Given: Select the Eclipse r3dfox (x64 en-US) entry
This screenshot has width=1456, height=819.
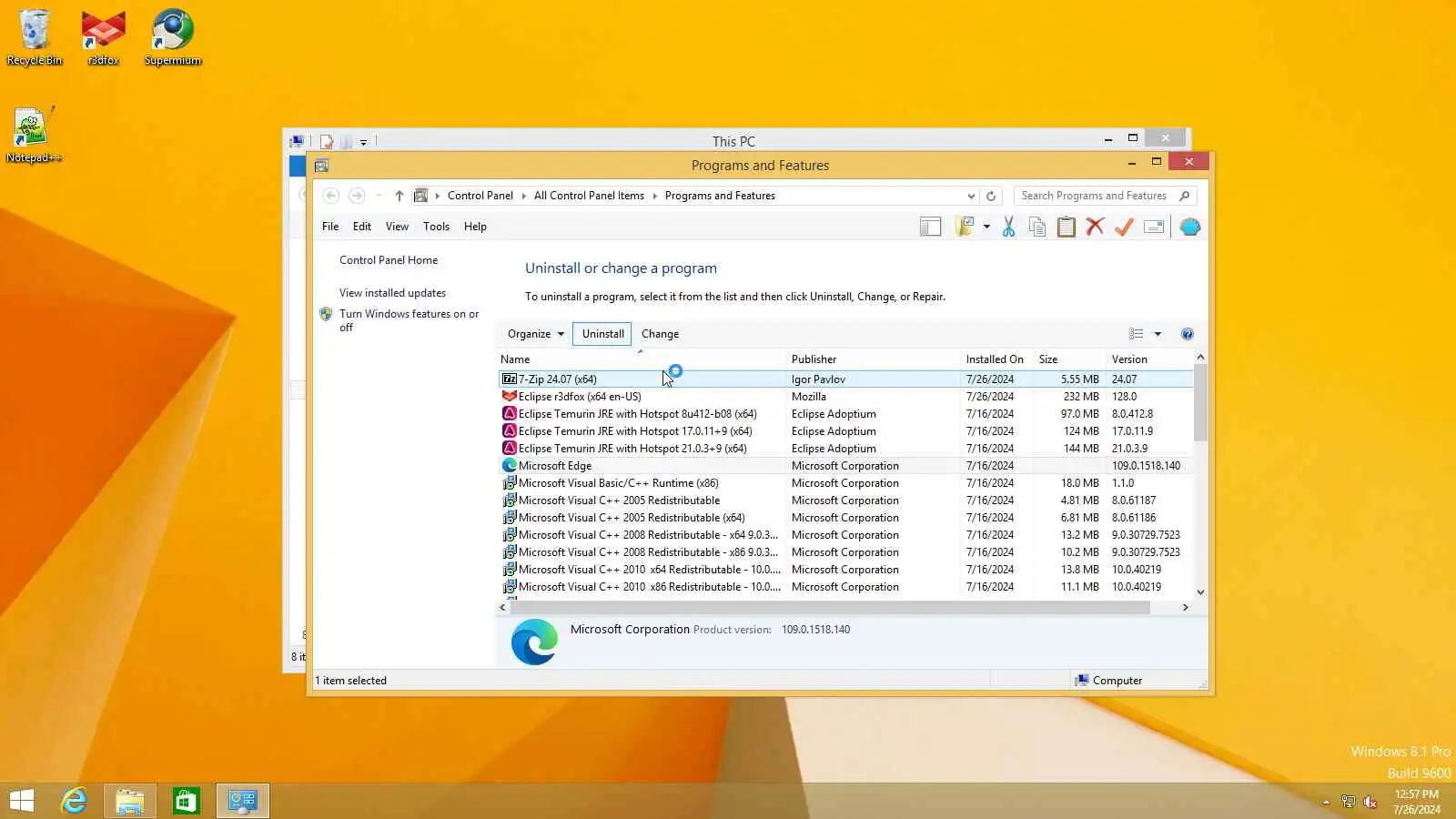Looking at the screenshot, I should tap(845, 397).
